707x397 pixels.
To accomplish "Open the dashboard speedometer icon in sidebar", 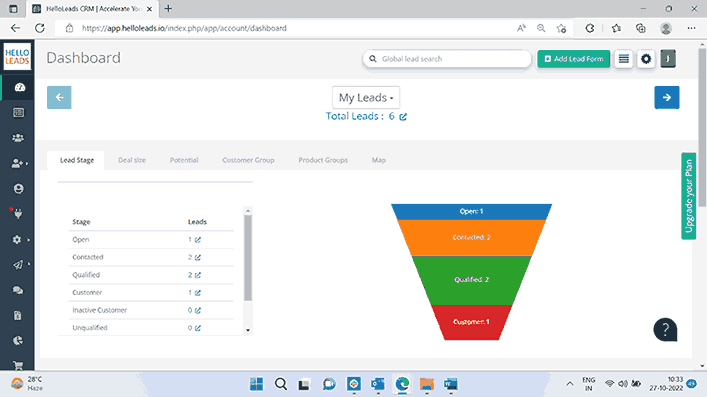I will tap(19, 88).
